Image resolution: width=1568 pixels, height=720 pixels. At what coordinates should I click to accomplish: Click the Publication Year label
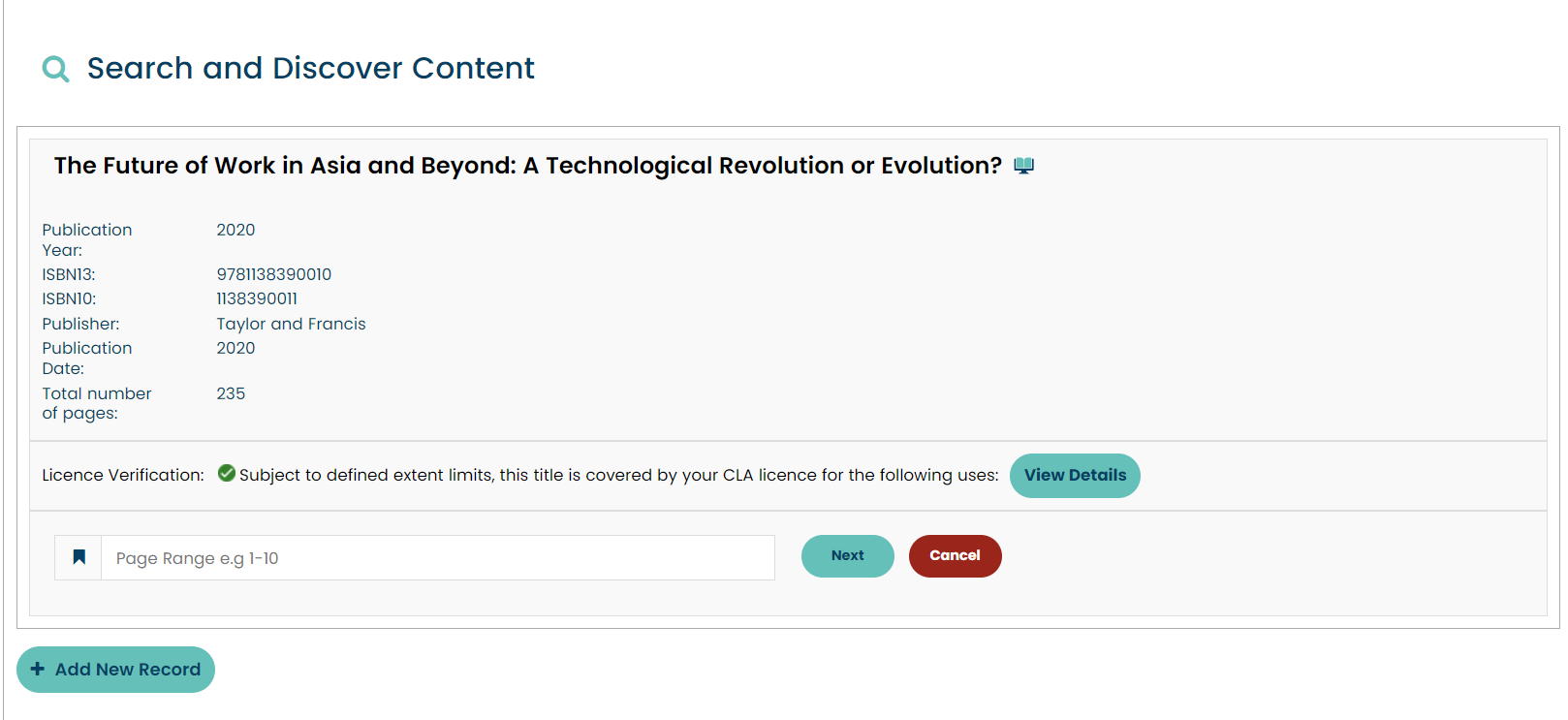86,239
